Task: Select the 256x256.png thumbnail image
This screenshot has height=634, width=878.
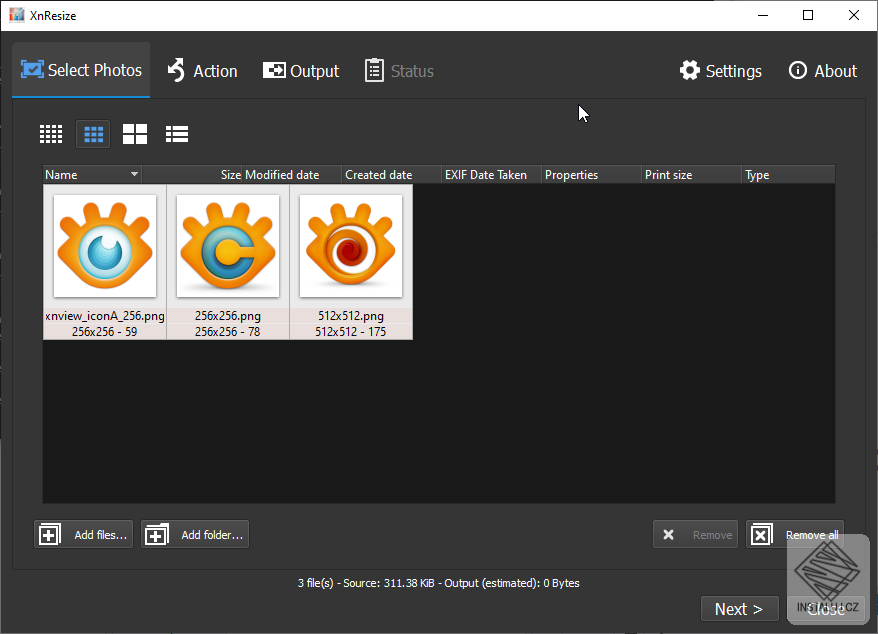Action: point(228,246)
